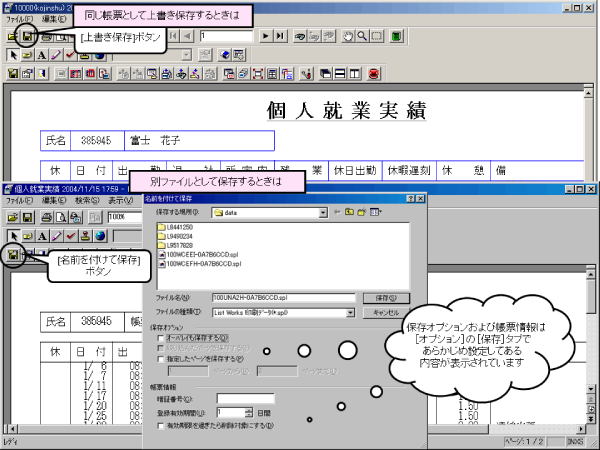Click the save-as icon in lower window
This screenshot has width=600, height=450.
point(13,255)
